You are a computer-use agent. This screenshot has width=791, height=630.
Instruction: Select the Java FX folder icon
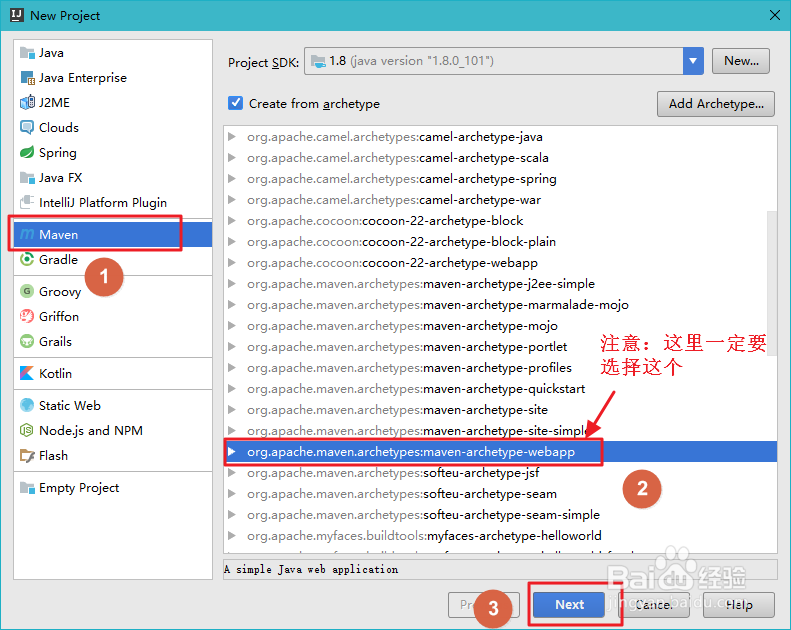click(x=27, y=178)
